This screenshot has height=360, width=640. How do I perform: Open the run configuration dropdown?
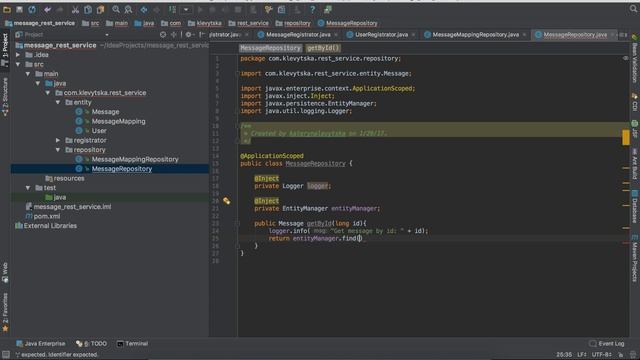pyautogui.click(x=186, y=9)
